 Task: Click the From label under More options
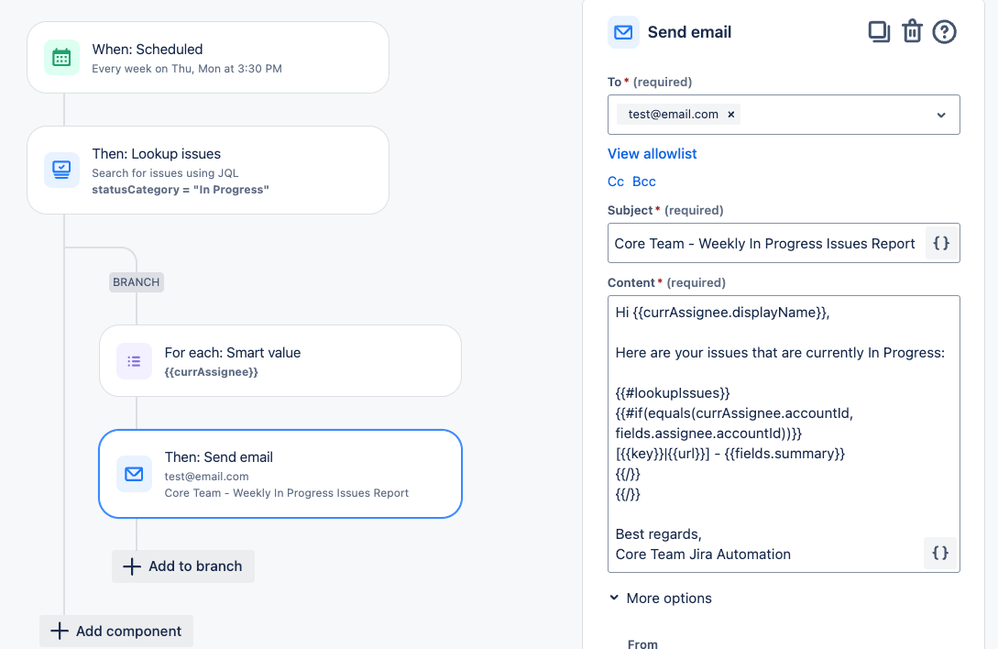(643, 643)
